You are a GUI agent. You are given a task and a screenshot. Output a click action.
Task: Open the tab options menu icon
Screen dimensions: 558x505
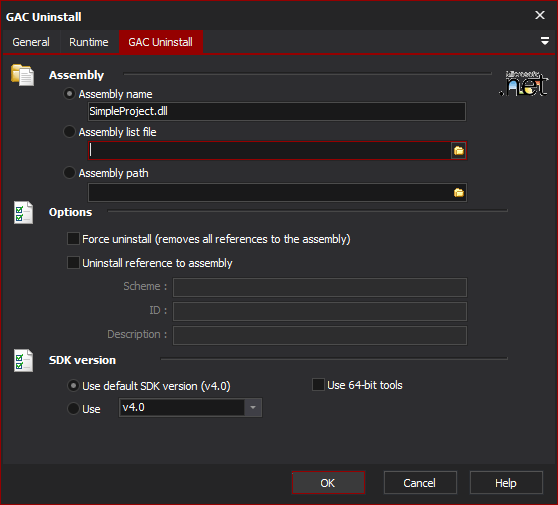coord(544,41)
